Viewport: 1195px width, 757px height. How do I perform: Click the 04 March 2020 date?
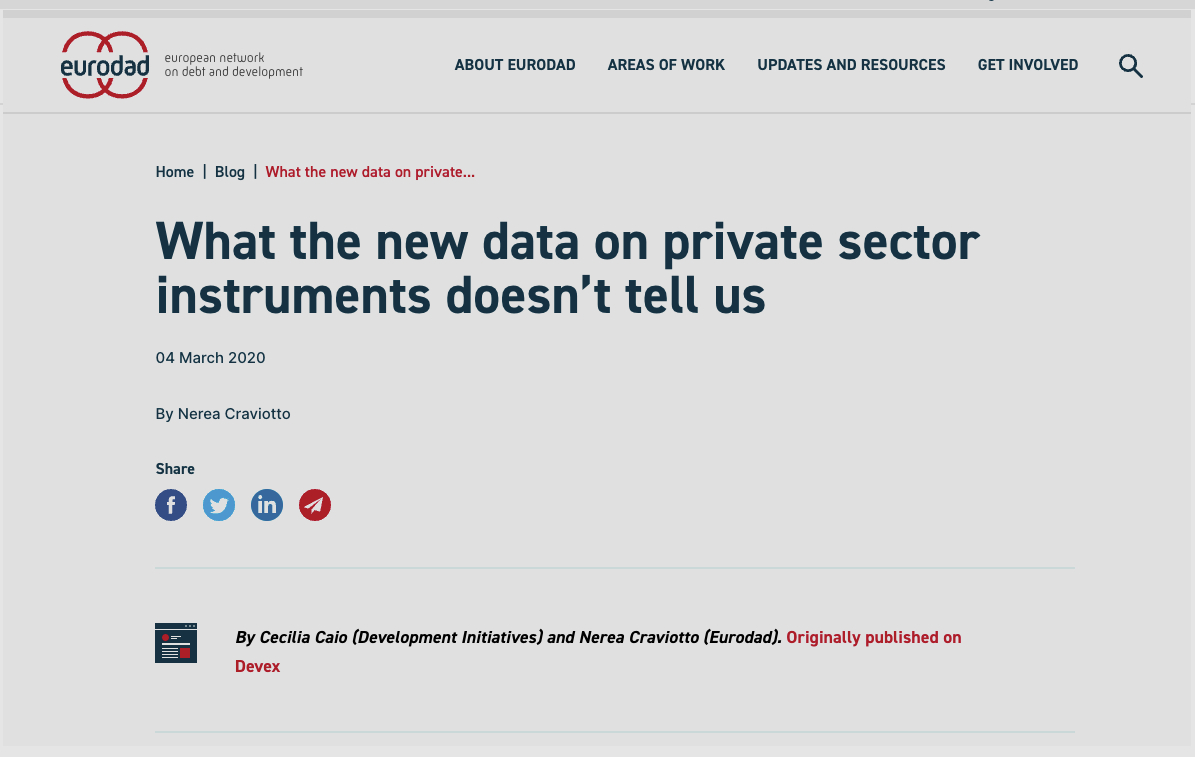click(211, 357)
